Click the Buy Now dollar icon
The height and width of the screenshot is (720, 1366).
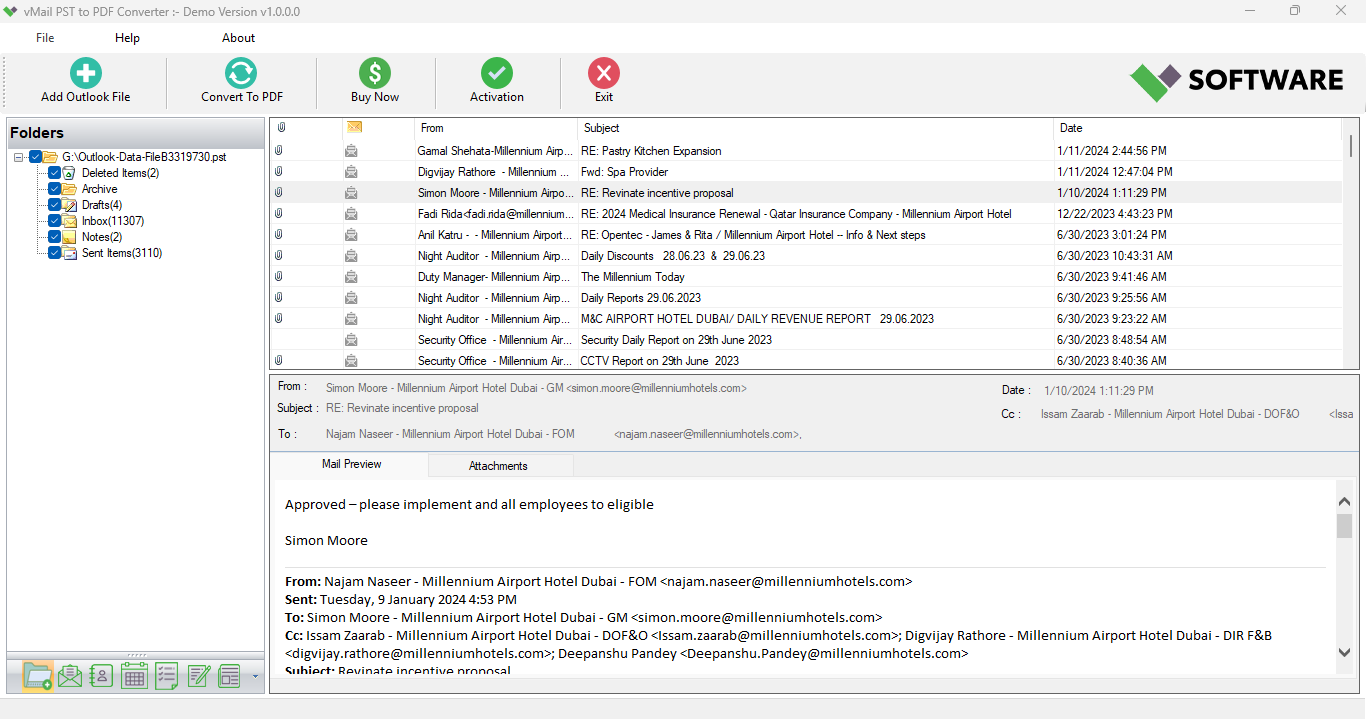pos(374,73)
